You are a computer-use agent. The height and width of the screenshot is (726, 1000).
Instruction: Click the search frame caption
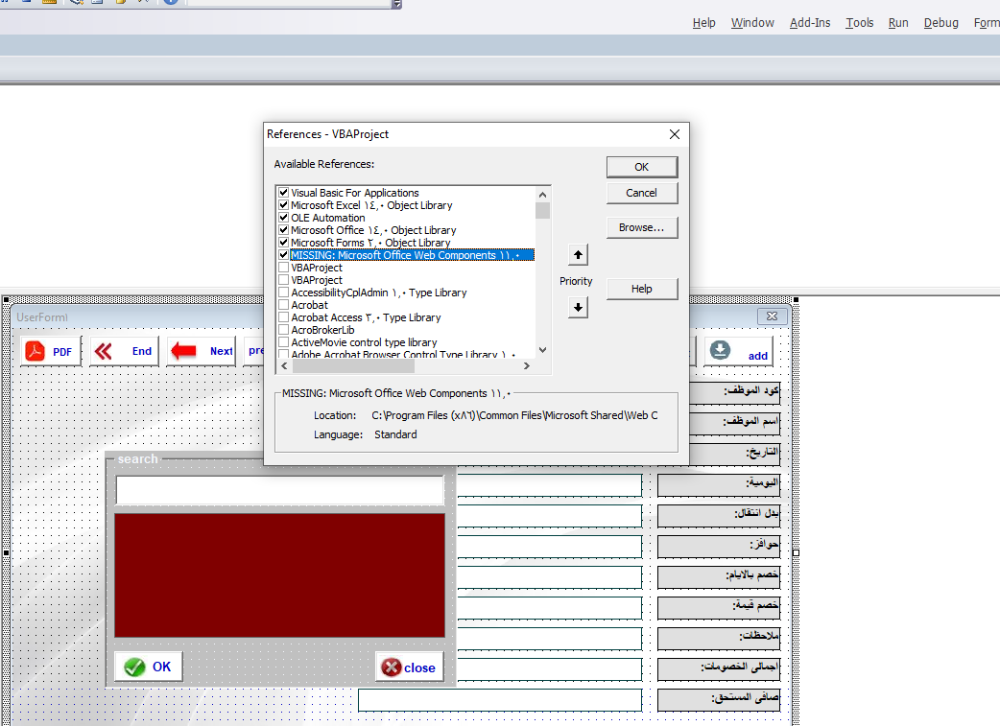[138, 459]
